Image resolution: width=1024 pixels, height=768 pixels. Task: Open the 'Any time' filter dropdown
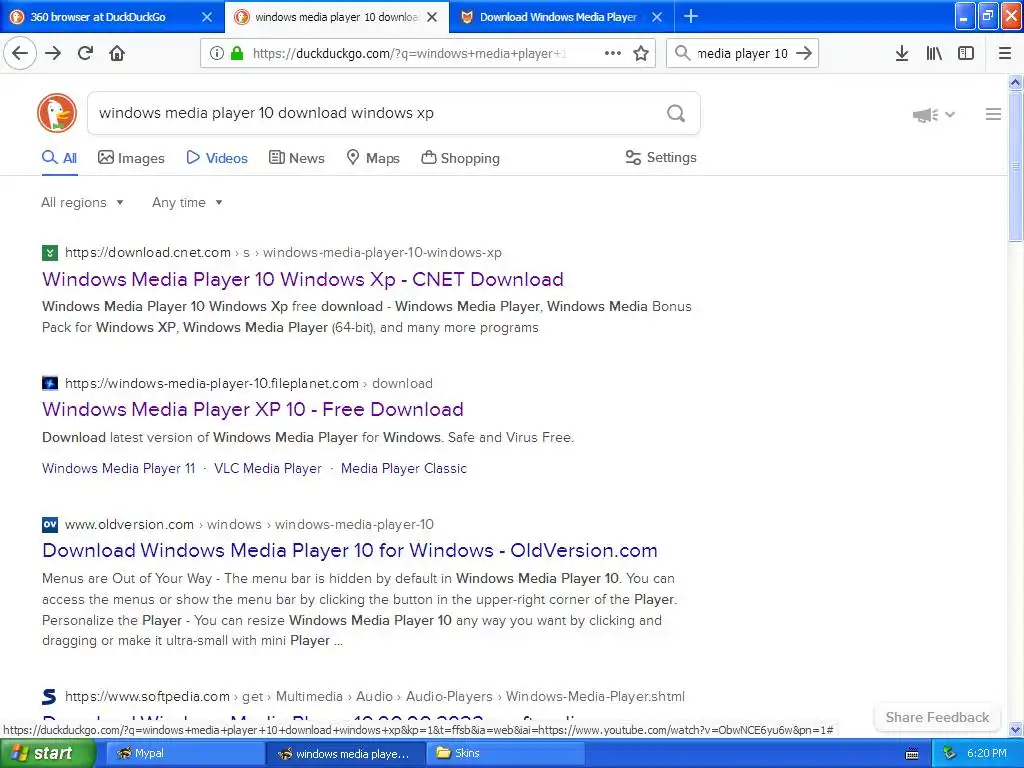(x=187, y=202)
